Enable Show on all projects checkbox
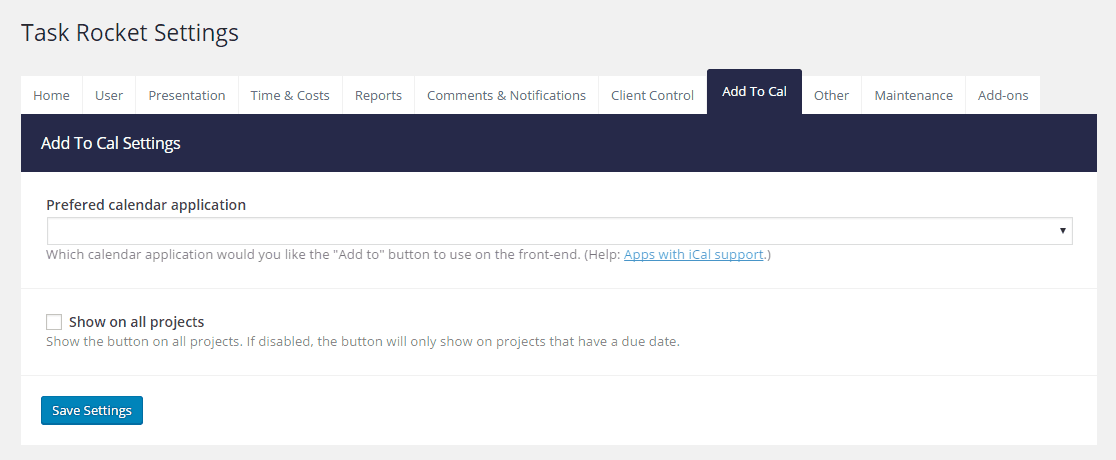 pos(54,322)
